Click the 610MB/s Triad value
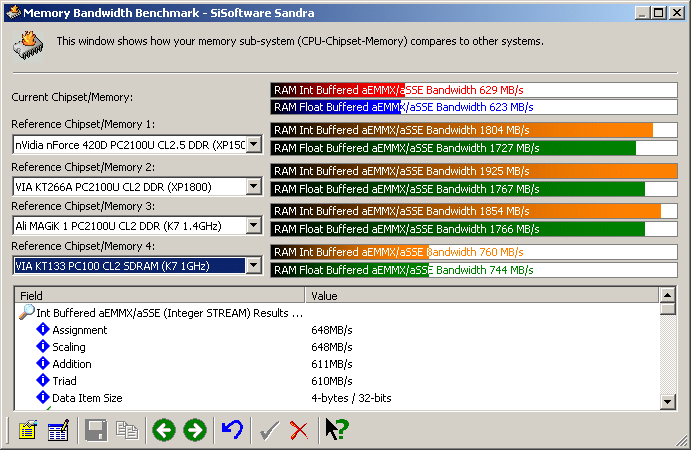 pos(331,381)
